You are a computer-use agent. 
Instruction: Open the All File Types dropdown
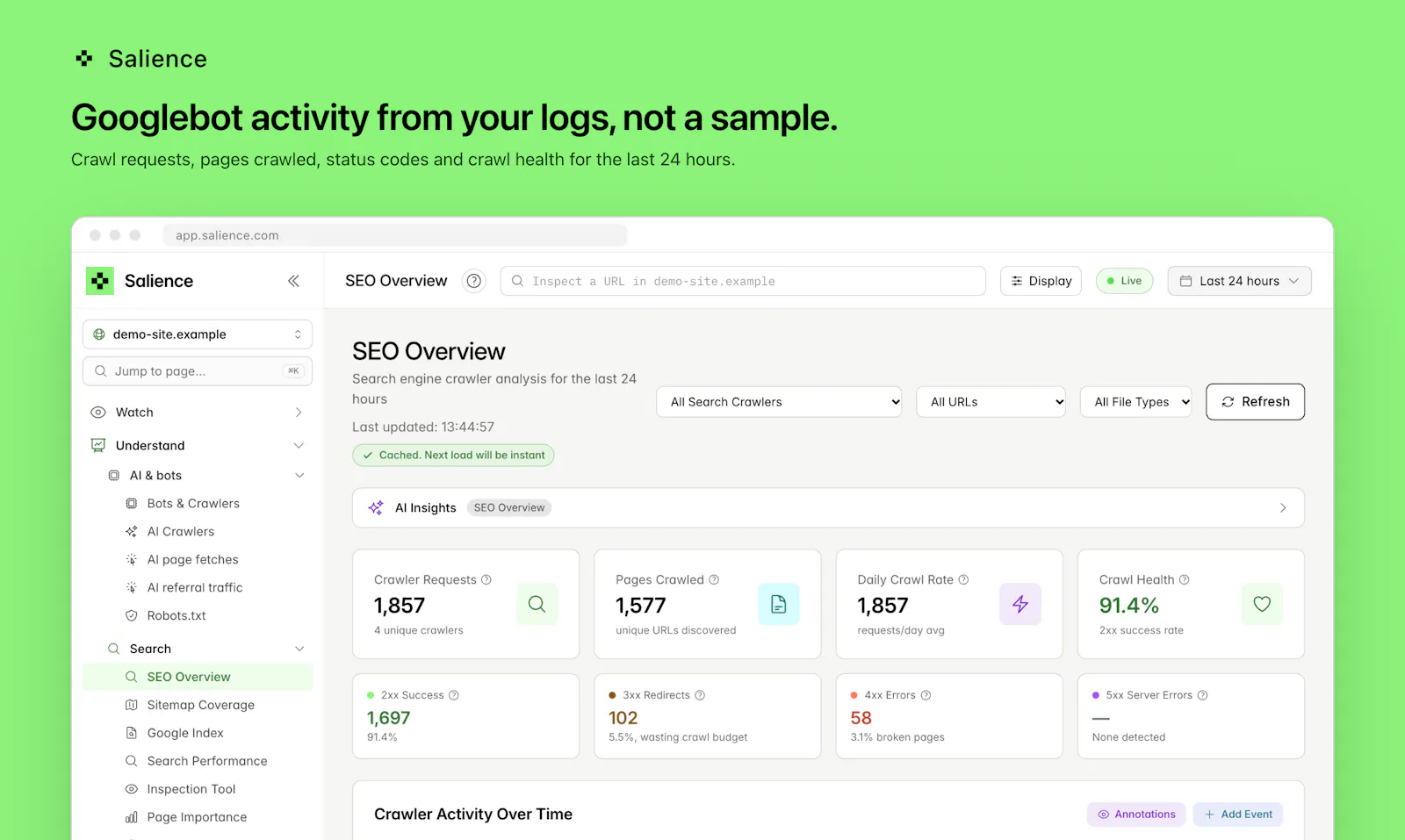tap(1136, 402)
